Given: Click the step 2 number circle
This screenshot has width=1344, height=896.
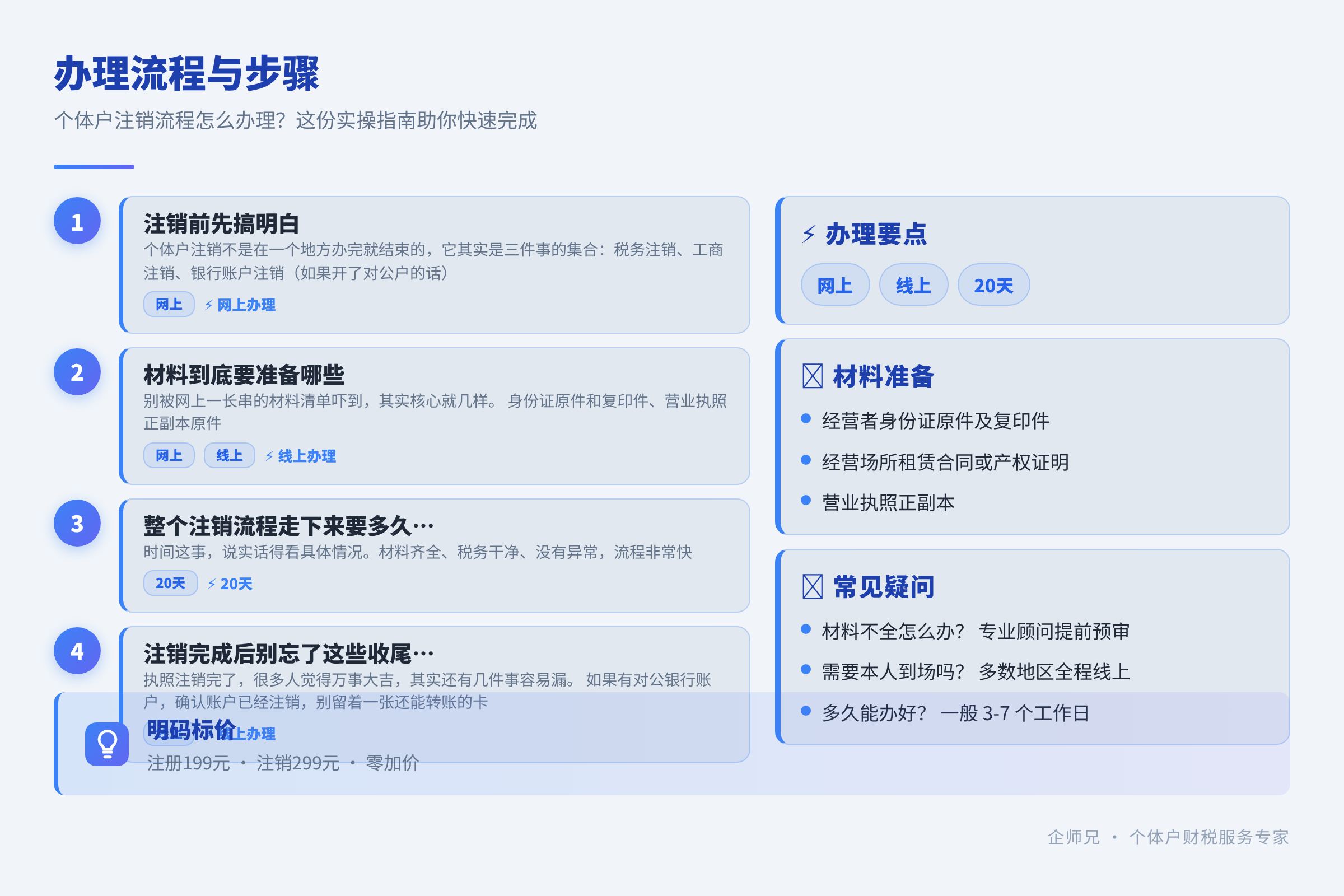Looking at the screenshot, I should (77, 372).
